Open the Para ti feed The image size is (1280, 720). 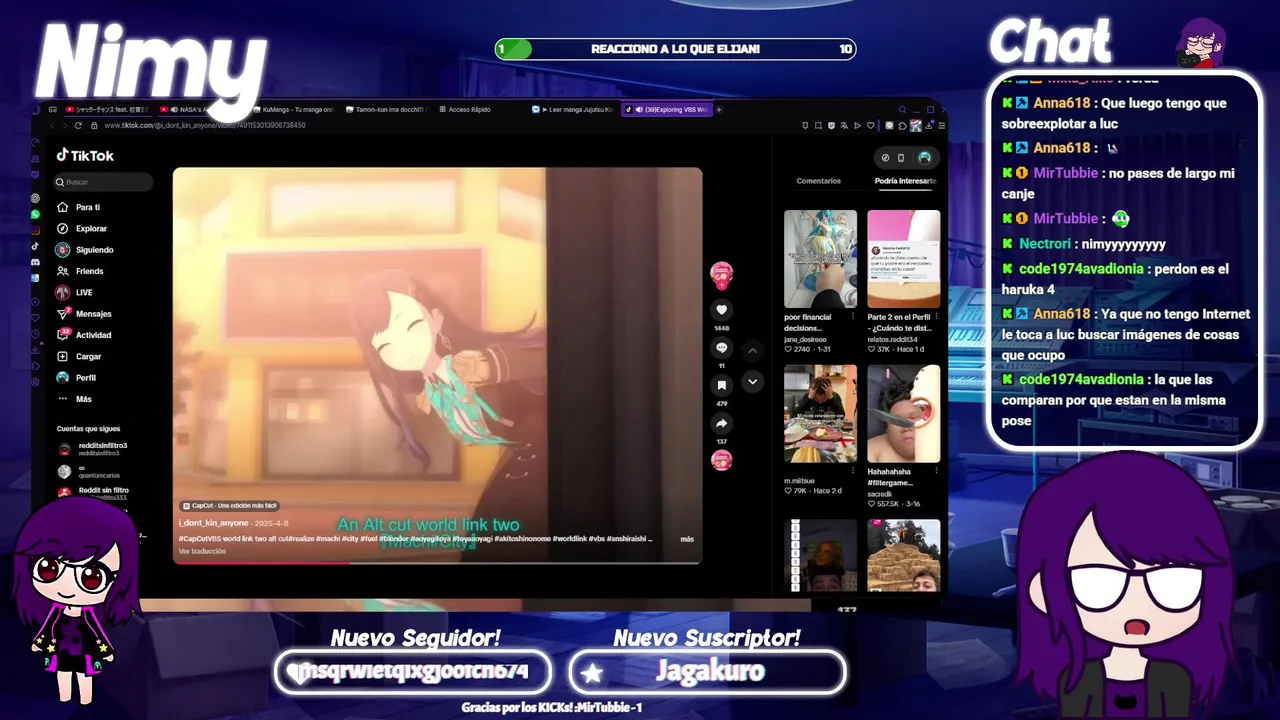[x=79, y=207]
